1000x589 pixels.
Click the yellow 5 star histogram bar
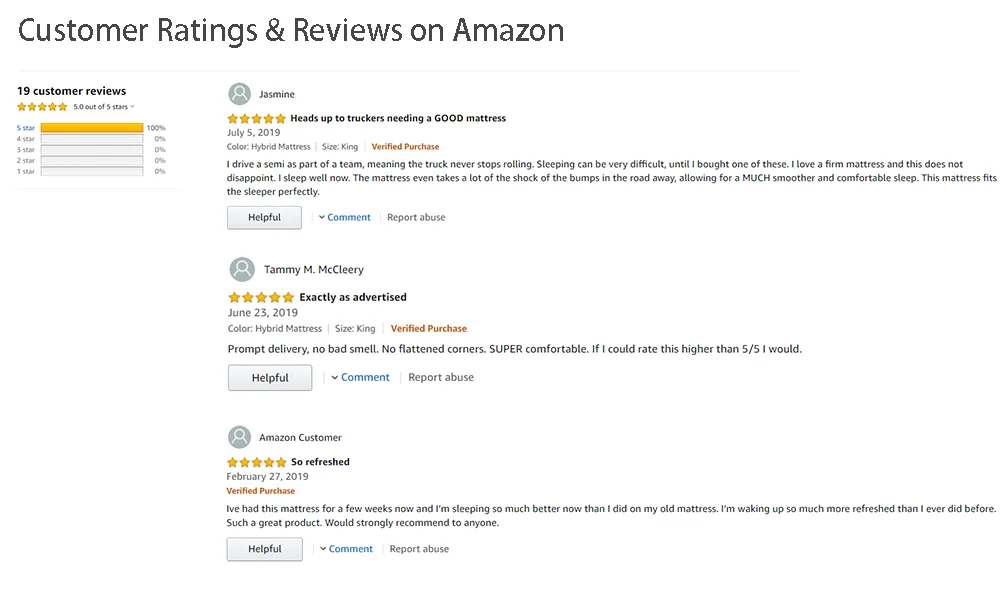pos(92,128)
